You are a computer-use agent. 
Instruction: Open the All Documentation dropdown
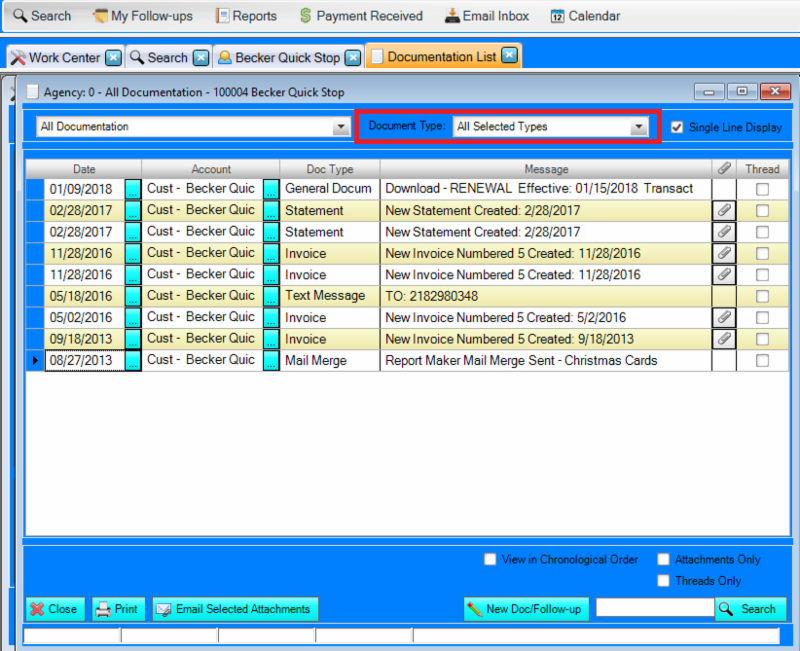pos(340,127)
